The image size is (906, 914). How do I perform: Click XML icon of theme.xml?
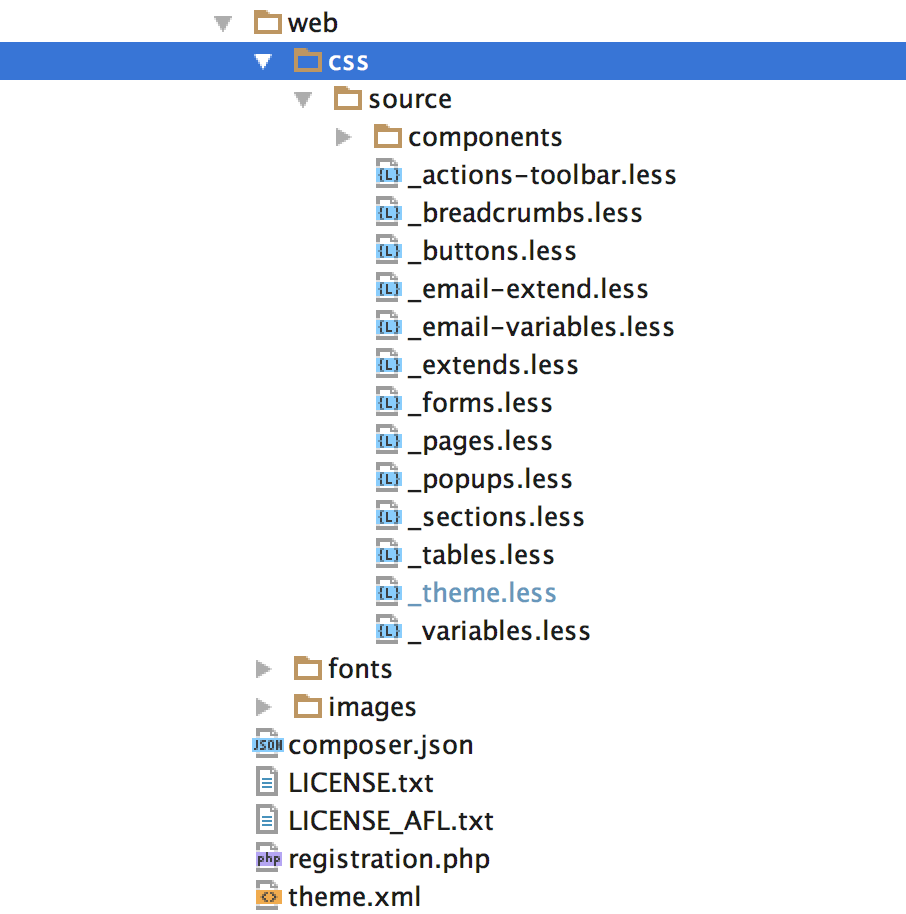268,896
